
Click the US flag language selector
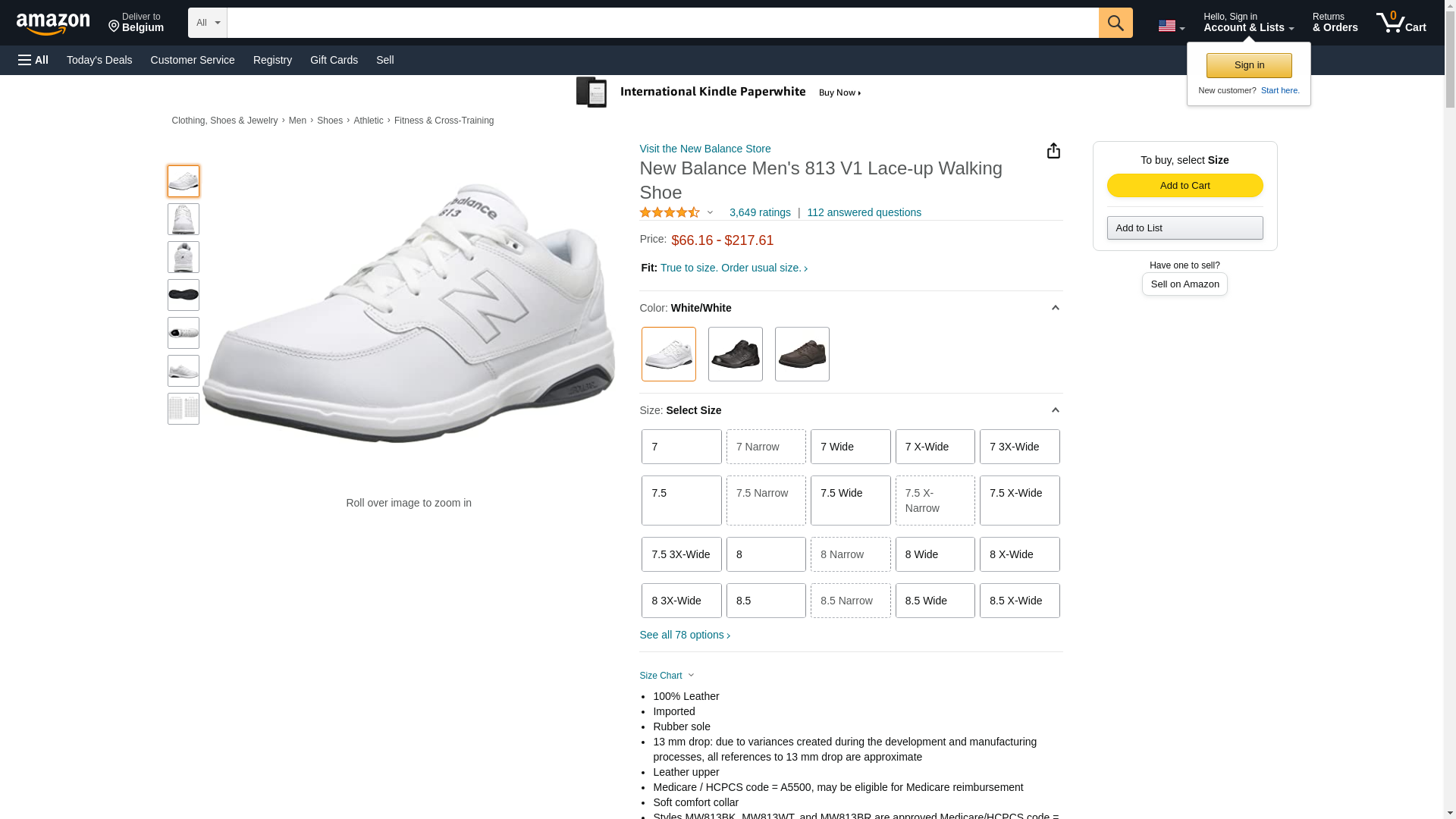tap(1170, 27)
